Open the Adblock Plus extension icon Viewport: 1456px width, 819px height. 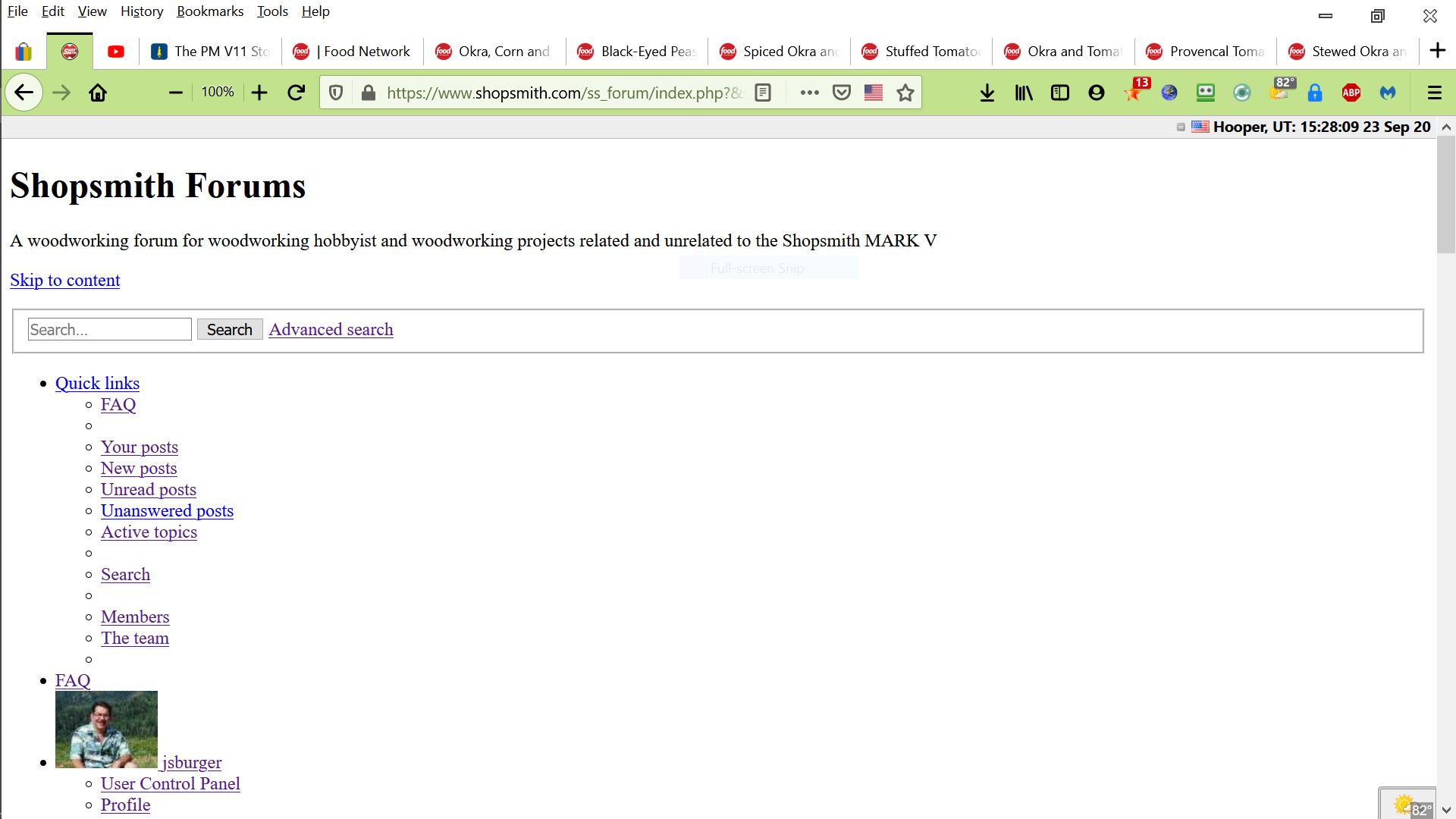[x=1351, y=93]
